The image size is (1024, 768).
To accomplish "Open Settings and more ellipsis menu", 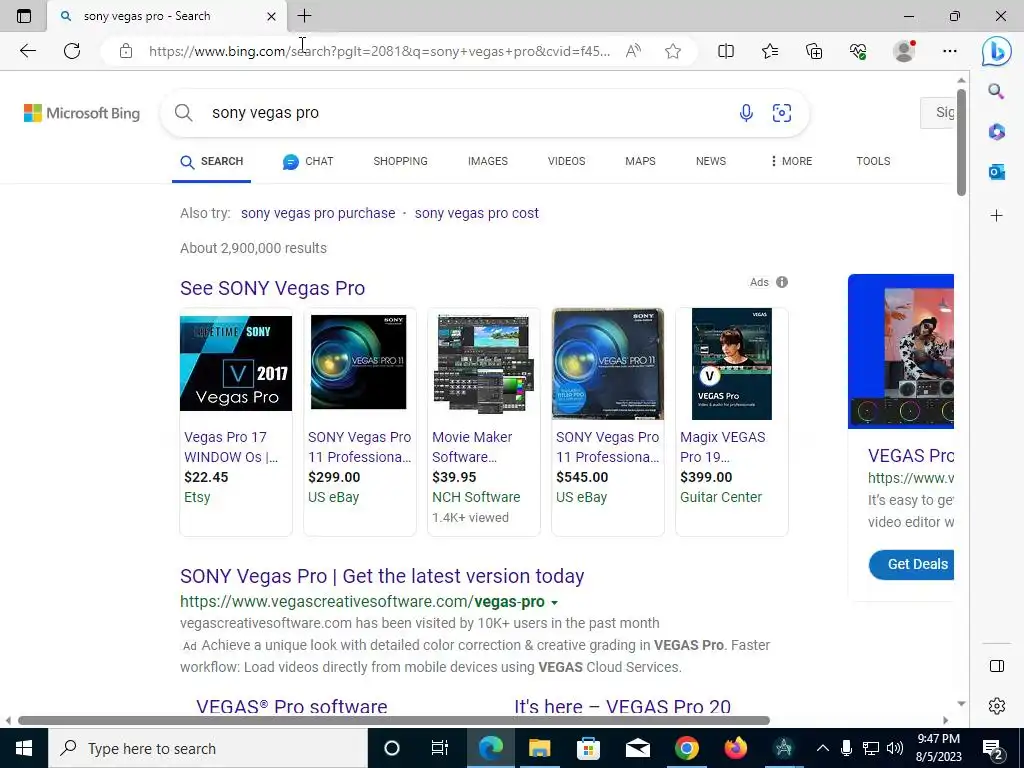I will [950, 51].
